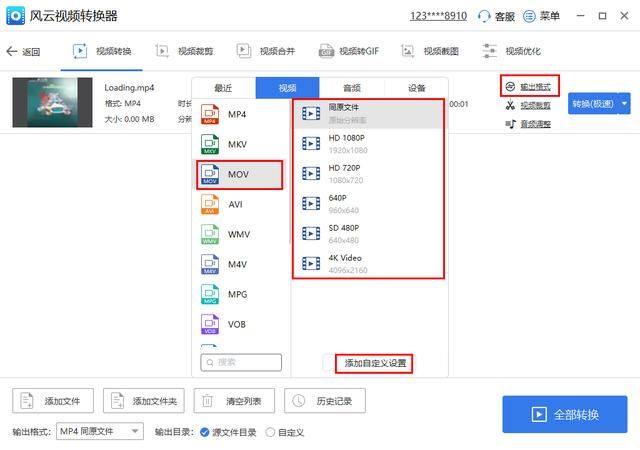Select the MOV format file icon
Image resolution: width=640 pixels, height=450 pixels.
pos(210,174)
